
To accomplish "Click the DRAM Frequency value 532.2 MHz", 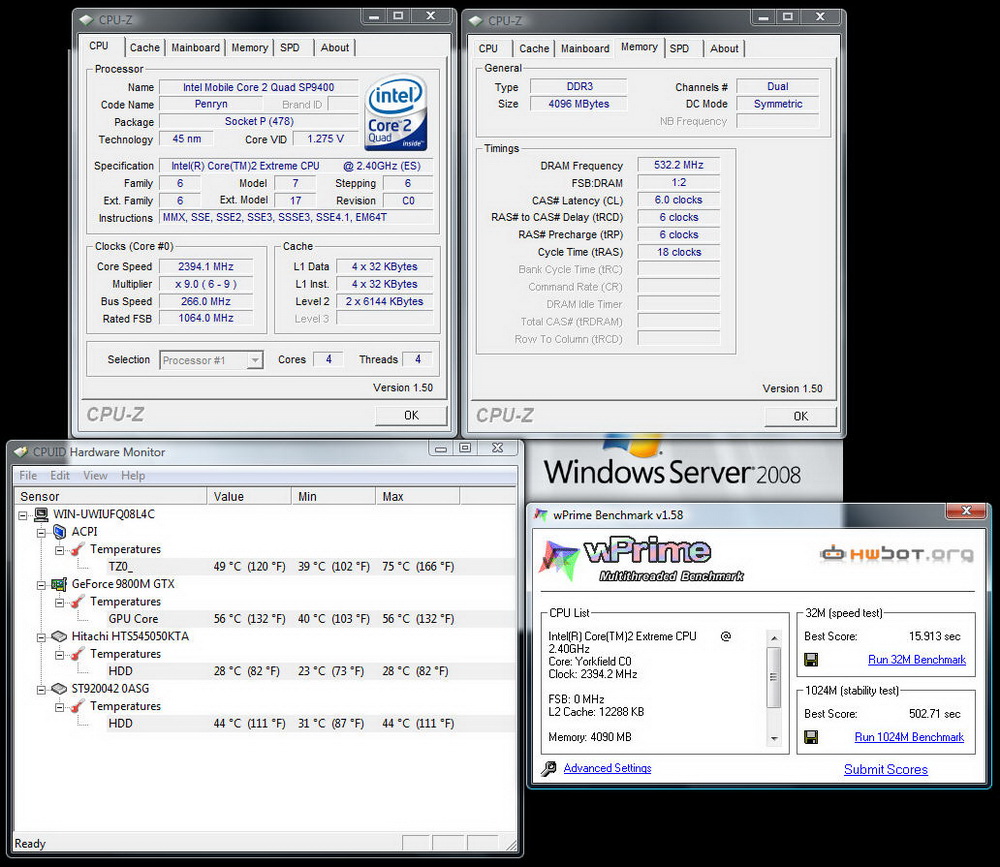I will [x=679, y=165].
